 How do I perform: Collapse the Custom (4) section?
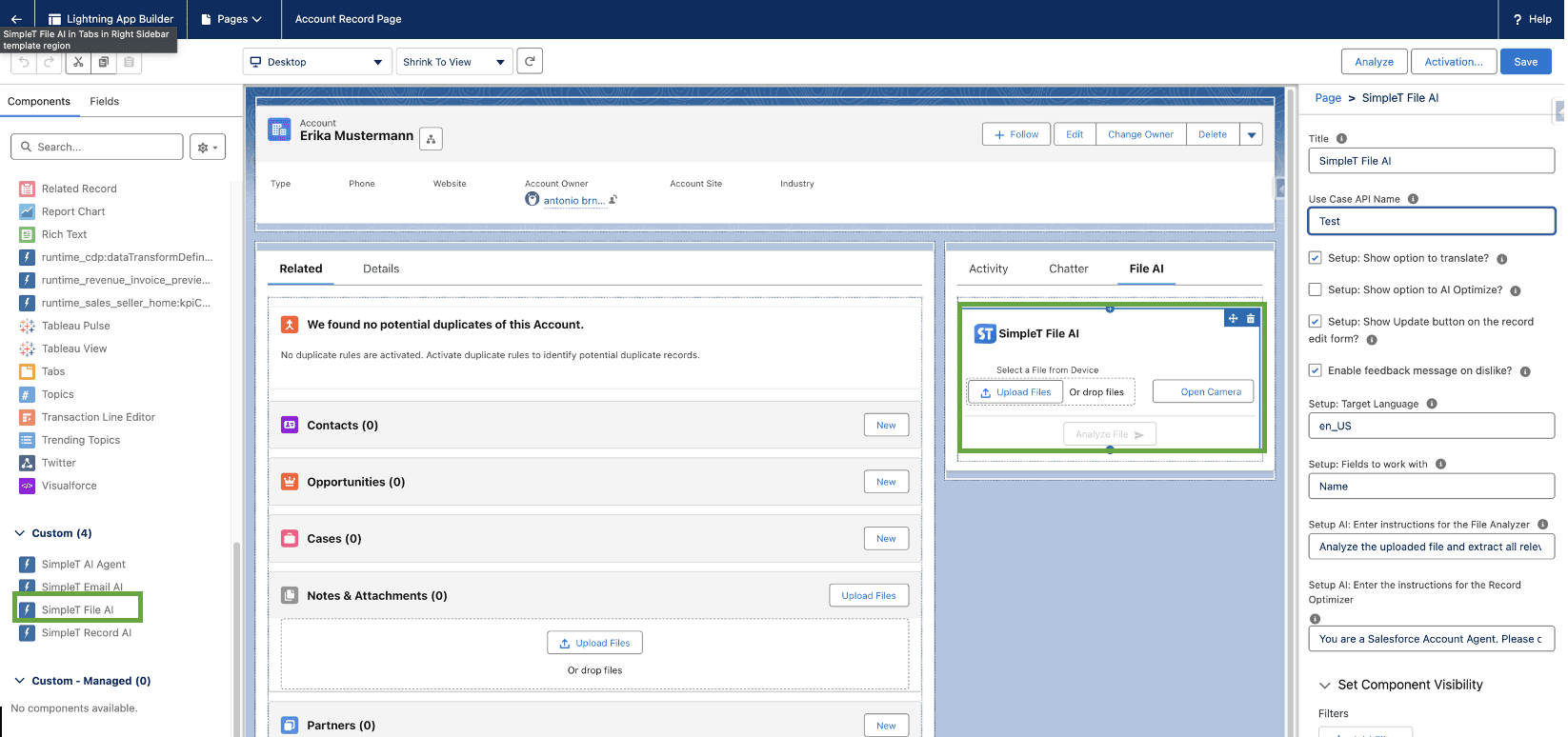pos(20,533)
